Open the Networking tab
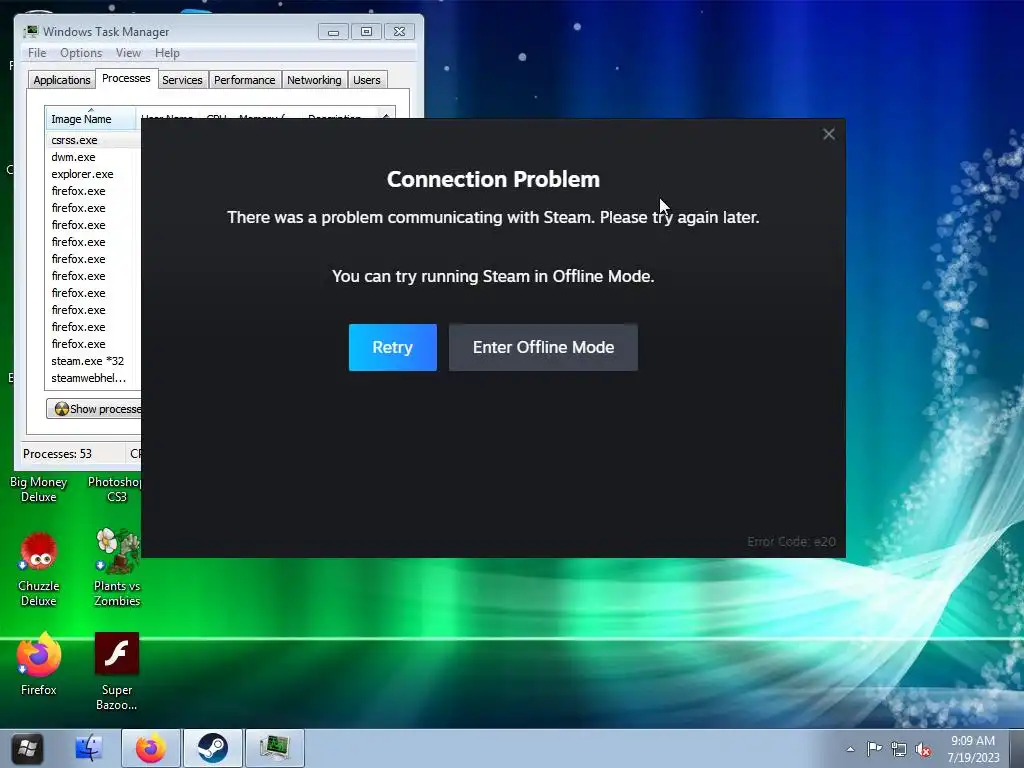Viewport: 1024px width, 768px height. tap(314, 80)
